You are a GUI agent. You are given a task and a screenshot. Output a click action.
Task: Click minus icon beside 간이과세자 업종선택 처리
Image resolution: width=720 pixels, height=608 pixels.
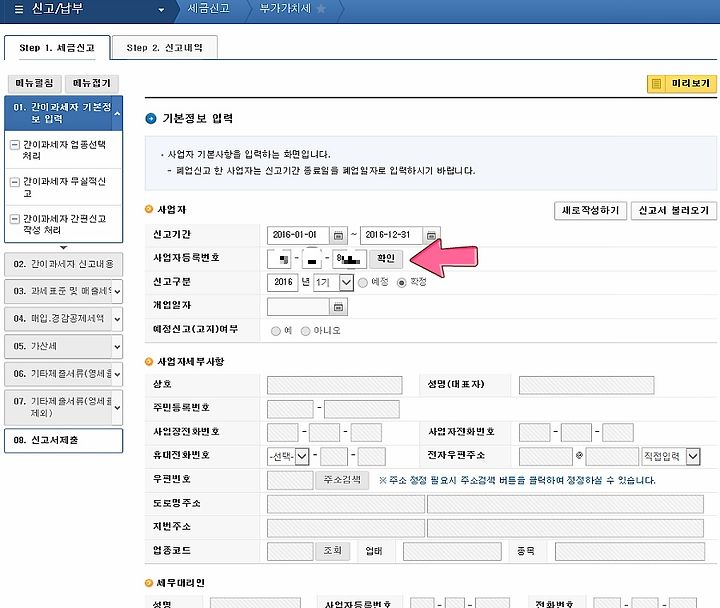click(x=15, y=145)
